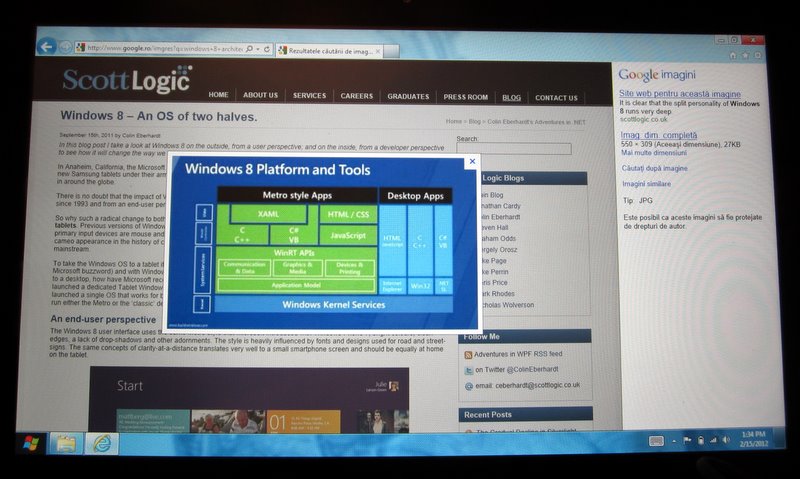This screenshot has width=800, height=479.
Task: Open the BLOG navigation item
Action: [x=511, y=97]
